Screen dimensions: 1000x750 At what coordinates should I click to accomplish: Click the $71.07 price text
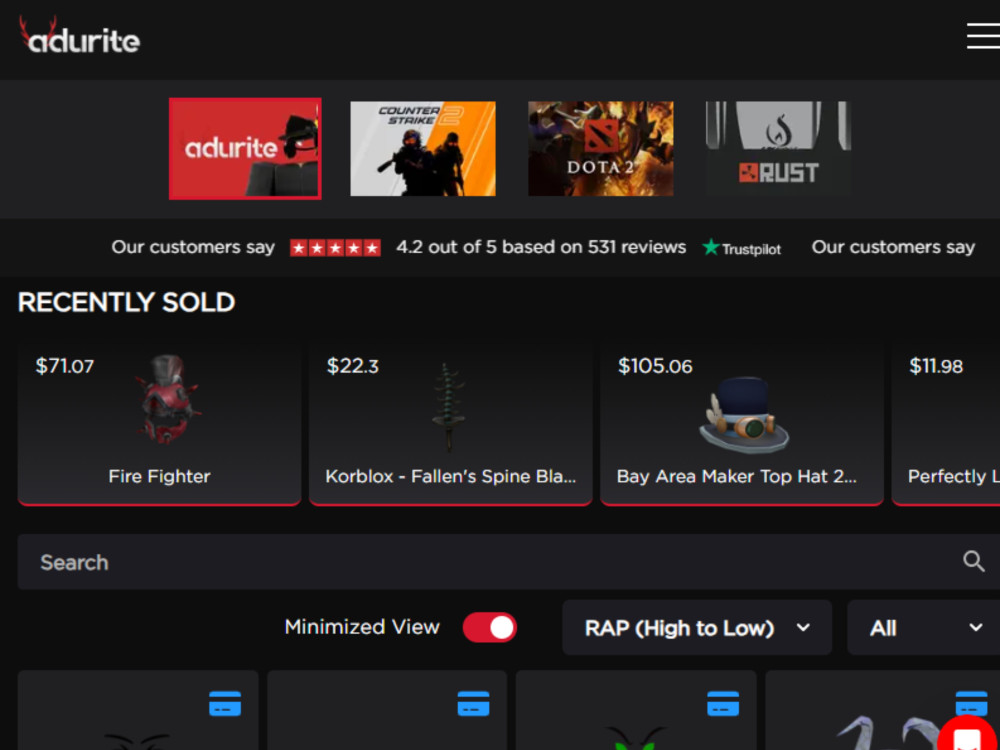64,366
